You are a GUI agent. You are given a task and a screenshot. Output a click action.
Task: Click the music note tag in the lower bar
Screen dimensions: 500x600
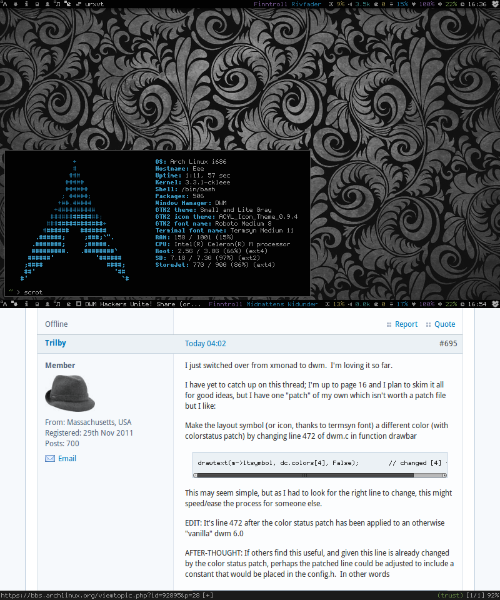pyautogui.click(x=58, y=304)
